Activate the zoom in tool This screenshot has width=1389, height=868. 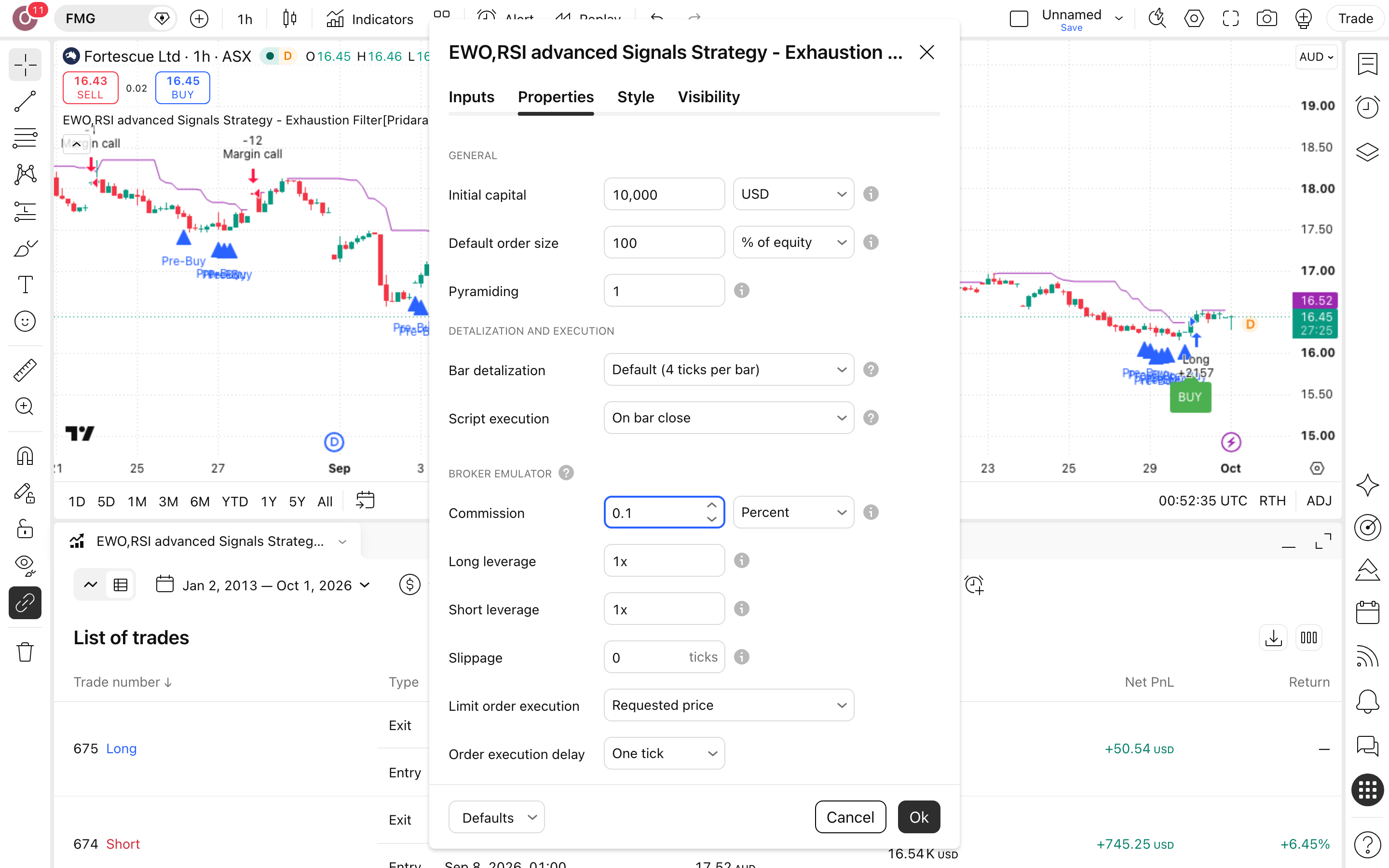pyautogui.click(x=25, y=407)
